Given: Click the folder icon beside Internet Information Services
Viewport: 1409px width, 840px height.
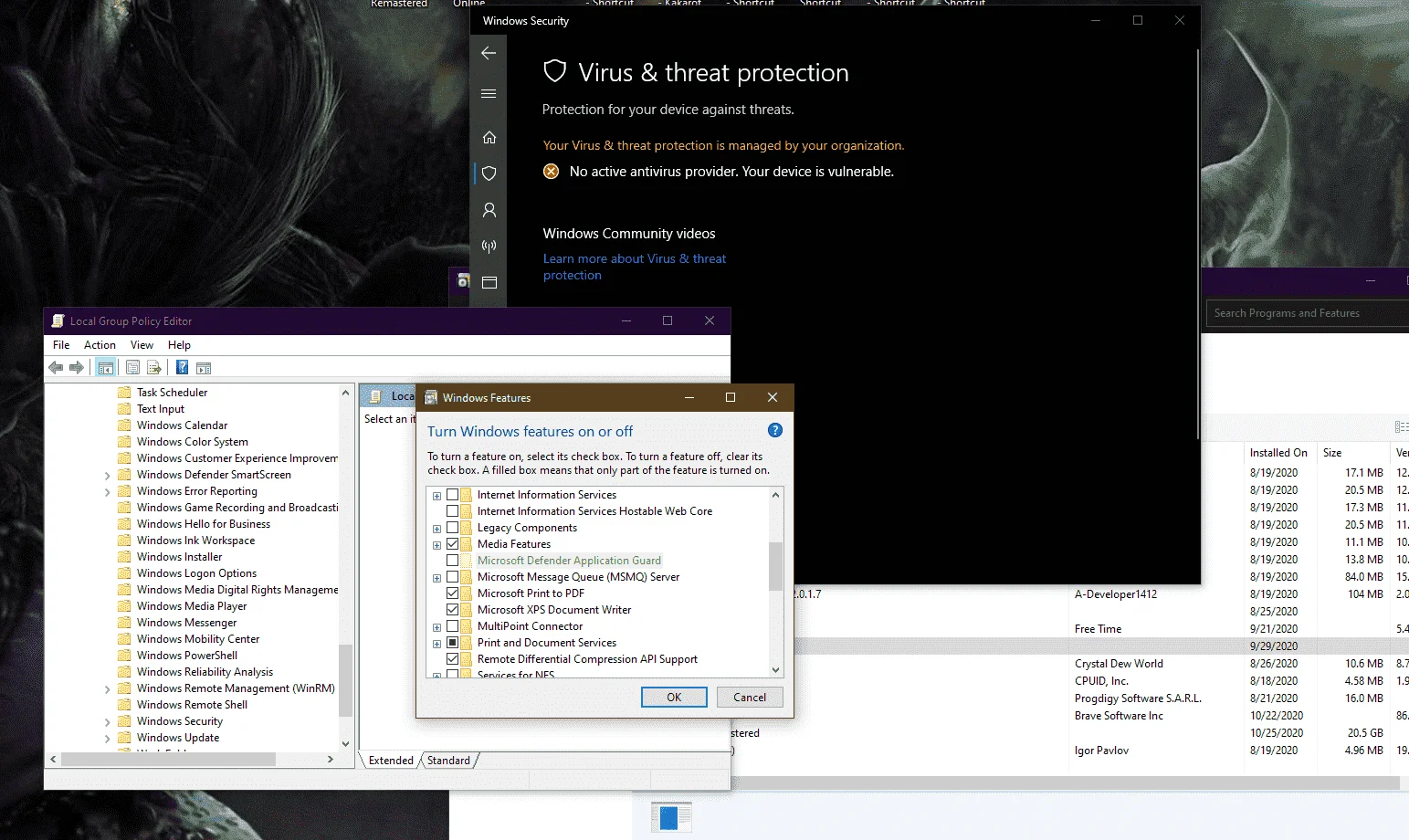Looking at the screenshot, I should 467,495.
